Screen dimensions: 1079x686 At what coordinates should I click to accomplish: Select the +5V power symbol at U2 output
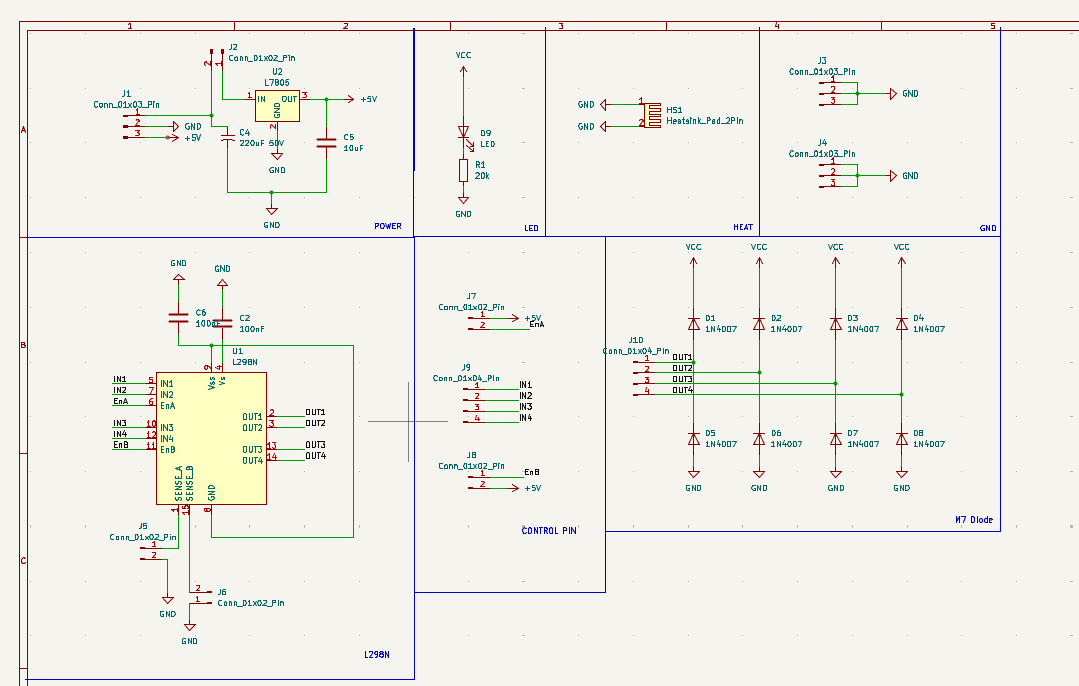[367, 100]
